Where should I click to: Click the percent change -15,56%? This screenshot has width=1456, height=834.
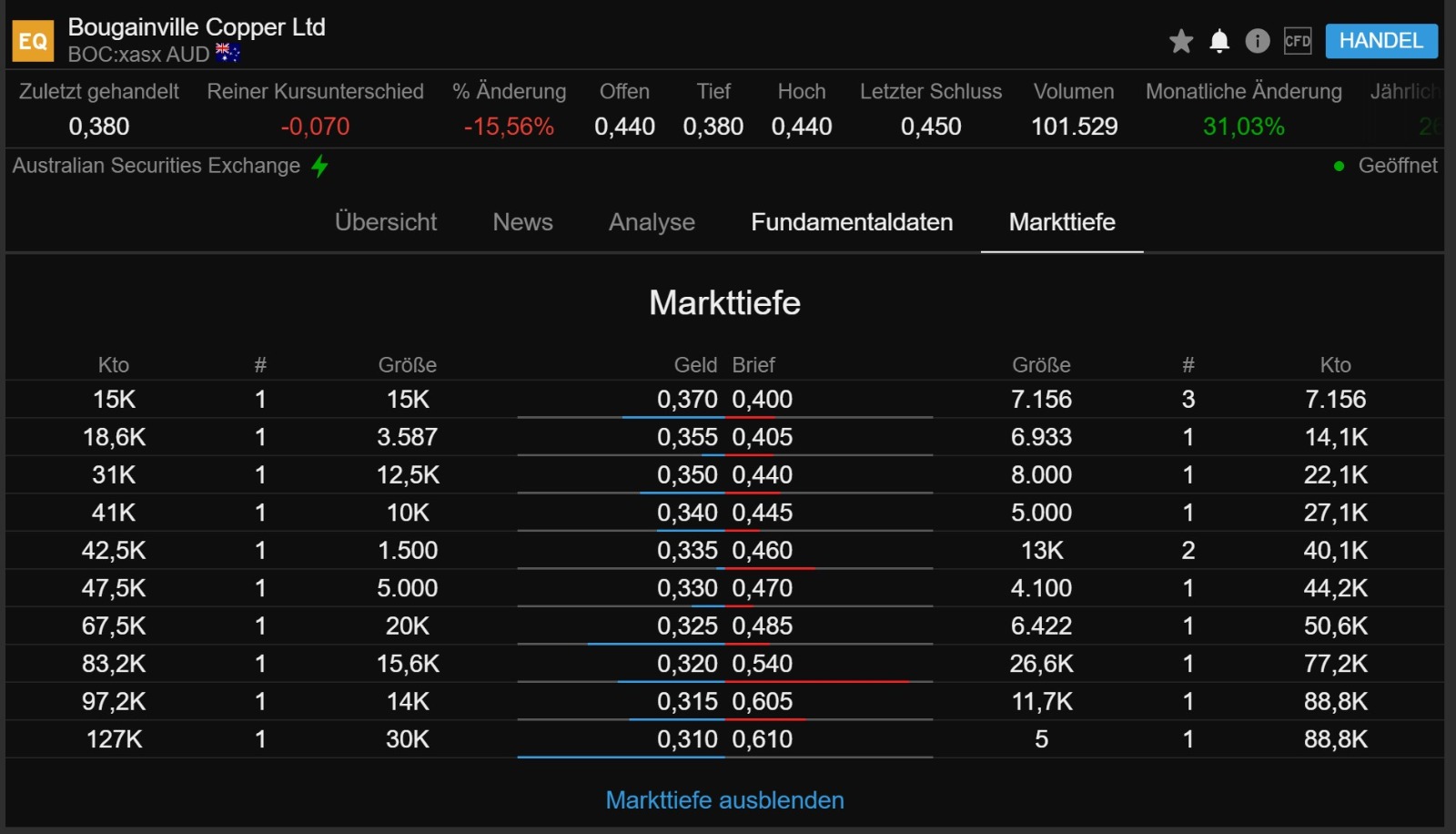coord(509,127)
